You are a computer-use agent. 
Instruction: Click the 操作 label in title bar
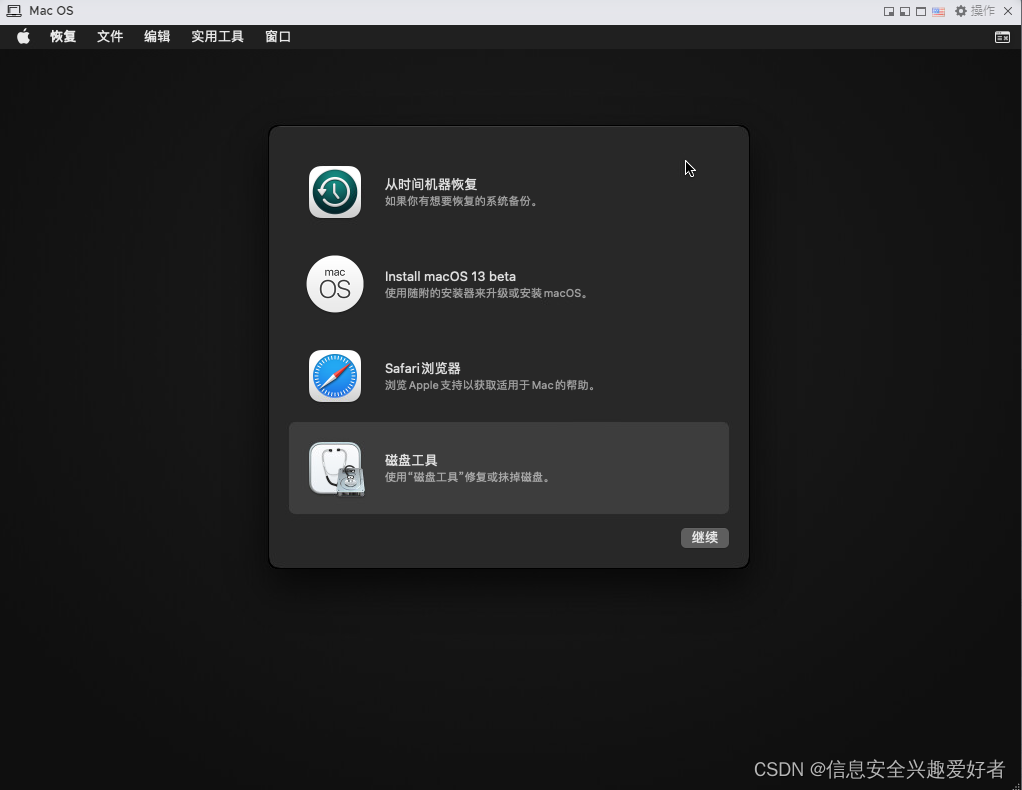983,11
